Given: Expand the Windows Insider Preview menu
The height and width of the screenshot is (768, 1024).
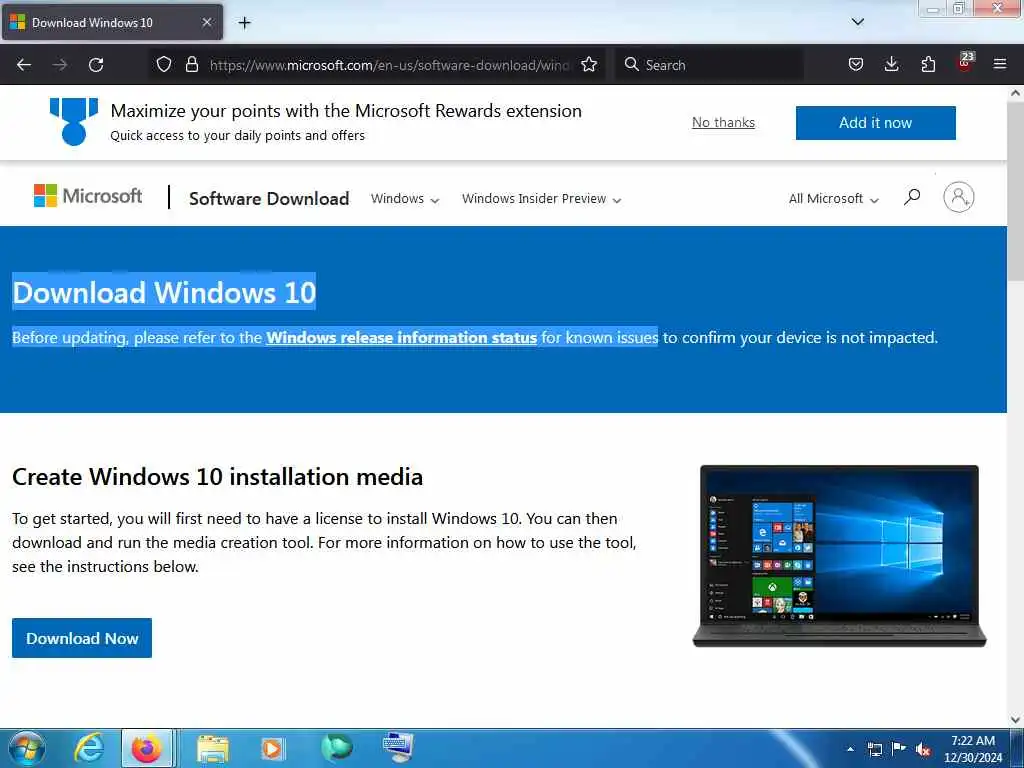Looking at the screenshot, I should click(x=541, y=199).
